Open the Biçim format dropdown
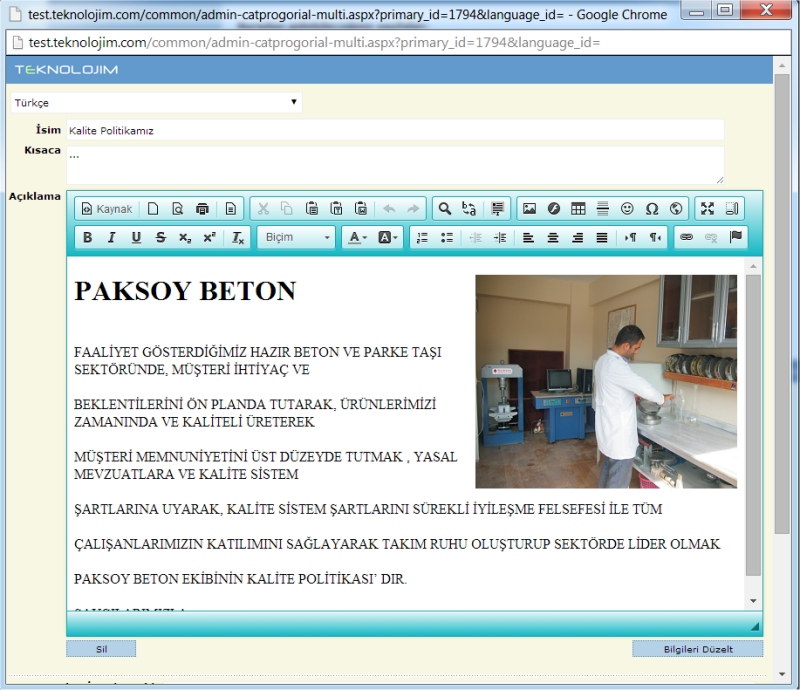 (296, 237)
